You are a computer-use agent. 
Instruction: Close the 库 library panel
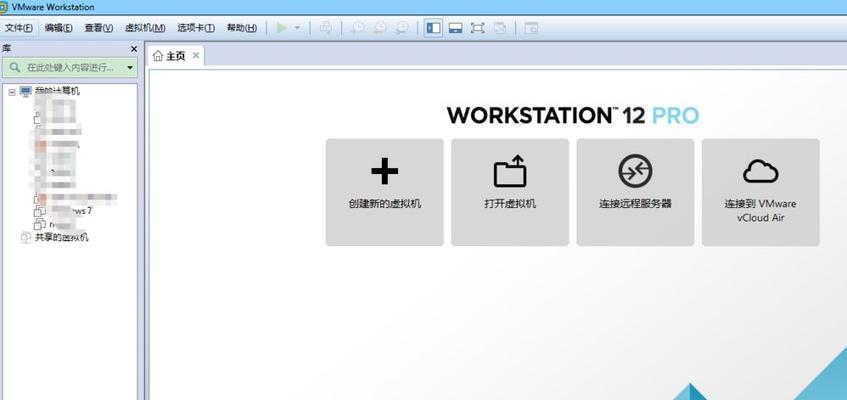(134, 49)
